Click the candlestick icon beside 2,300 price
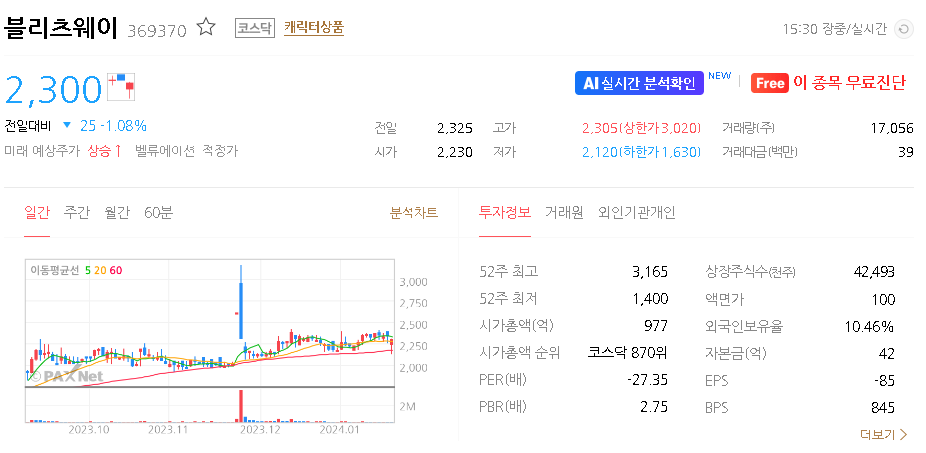 pos(122,86)
